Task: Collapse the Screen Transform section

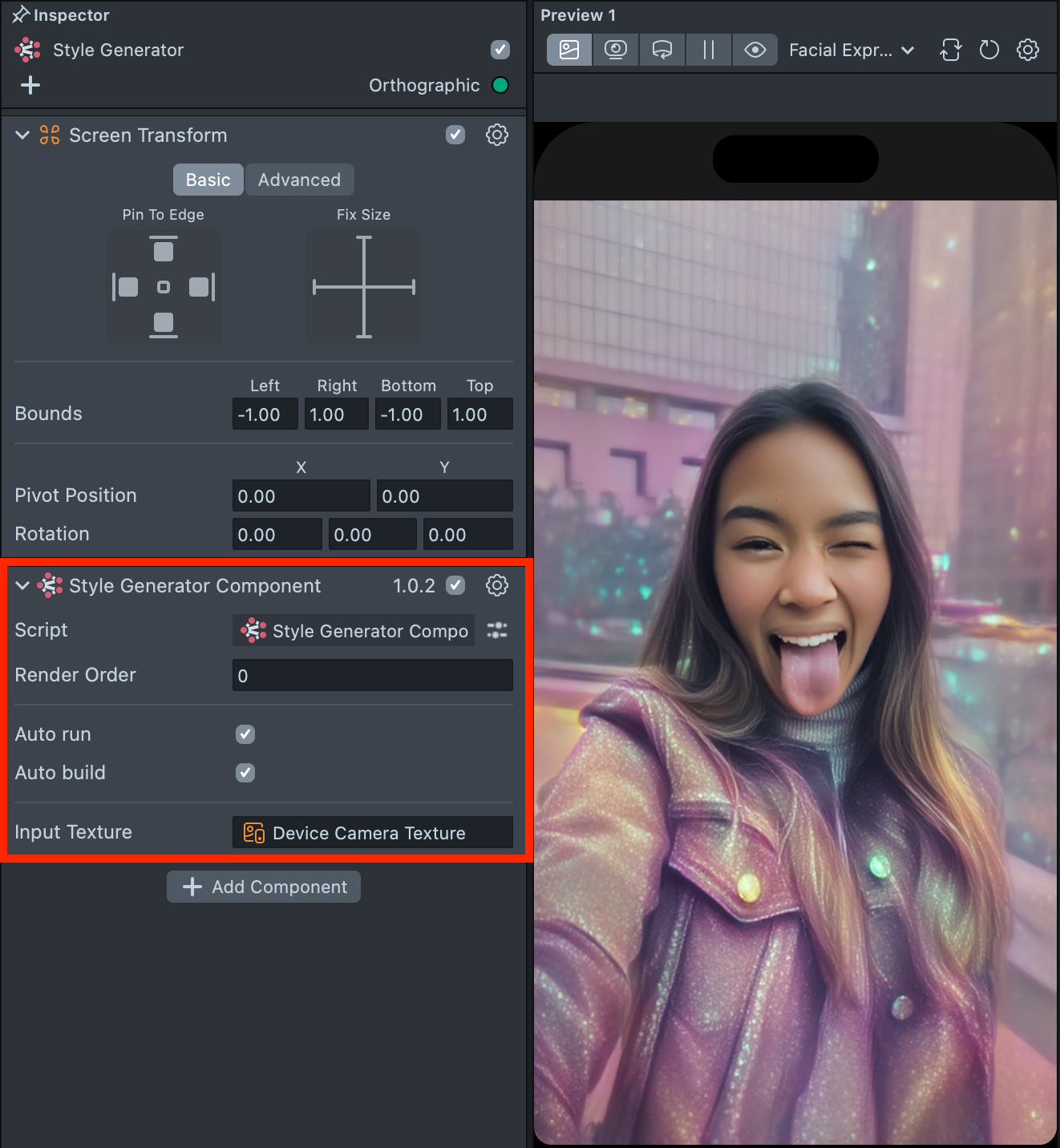Action: coord(22,135)
